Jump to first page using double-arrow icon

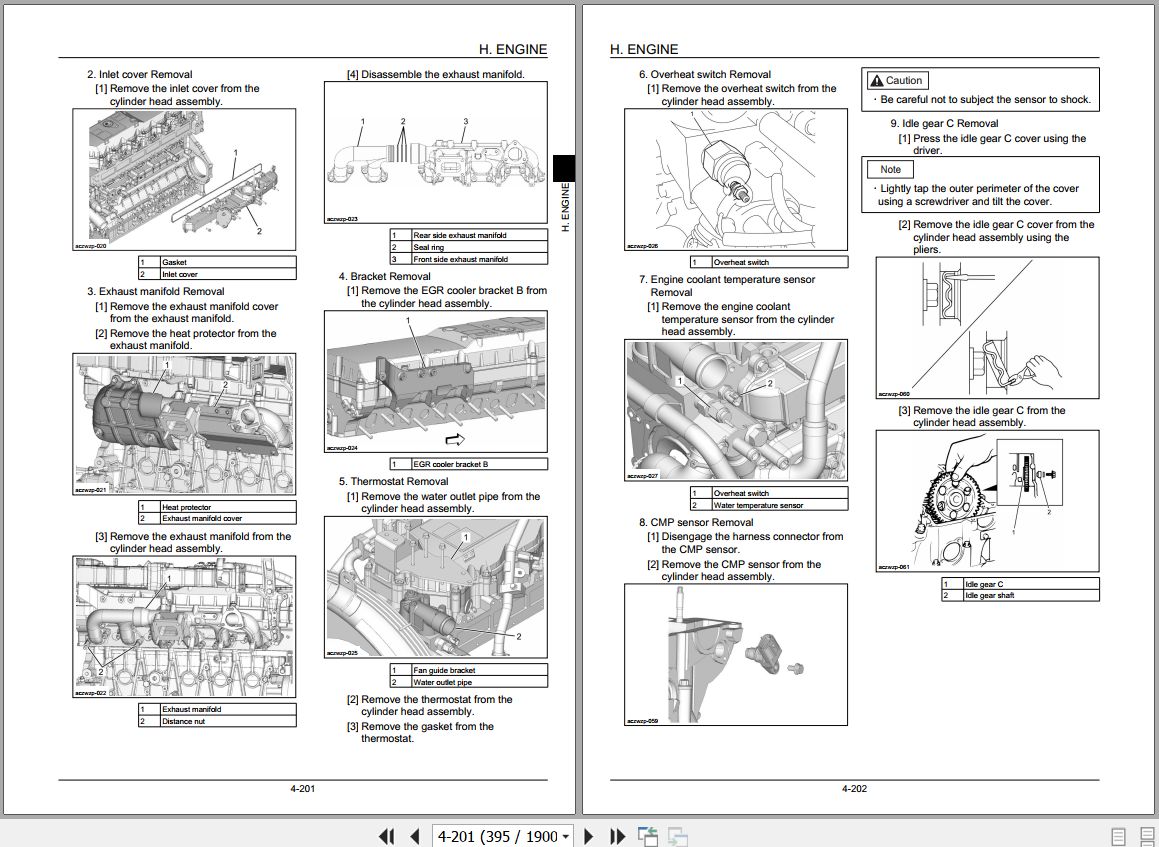(386, 835)
